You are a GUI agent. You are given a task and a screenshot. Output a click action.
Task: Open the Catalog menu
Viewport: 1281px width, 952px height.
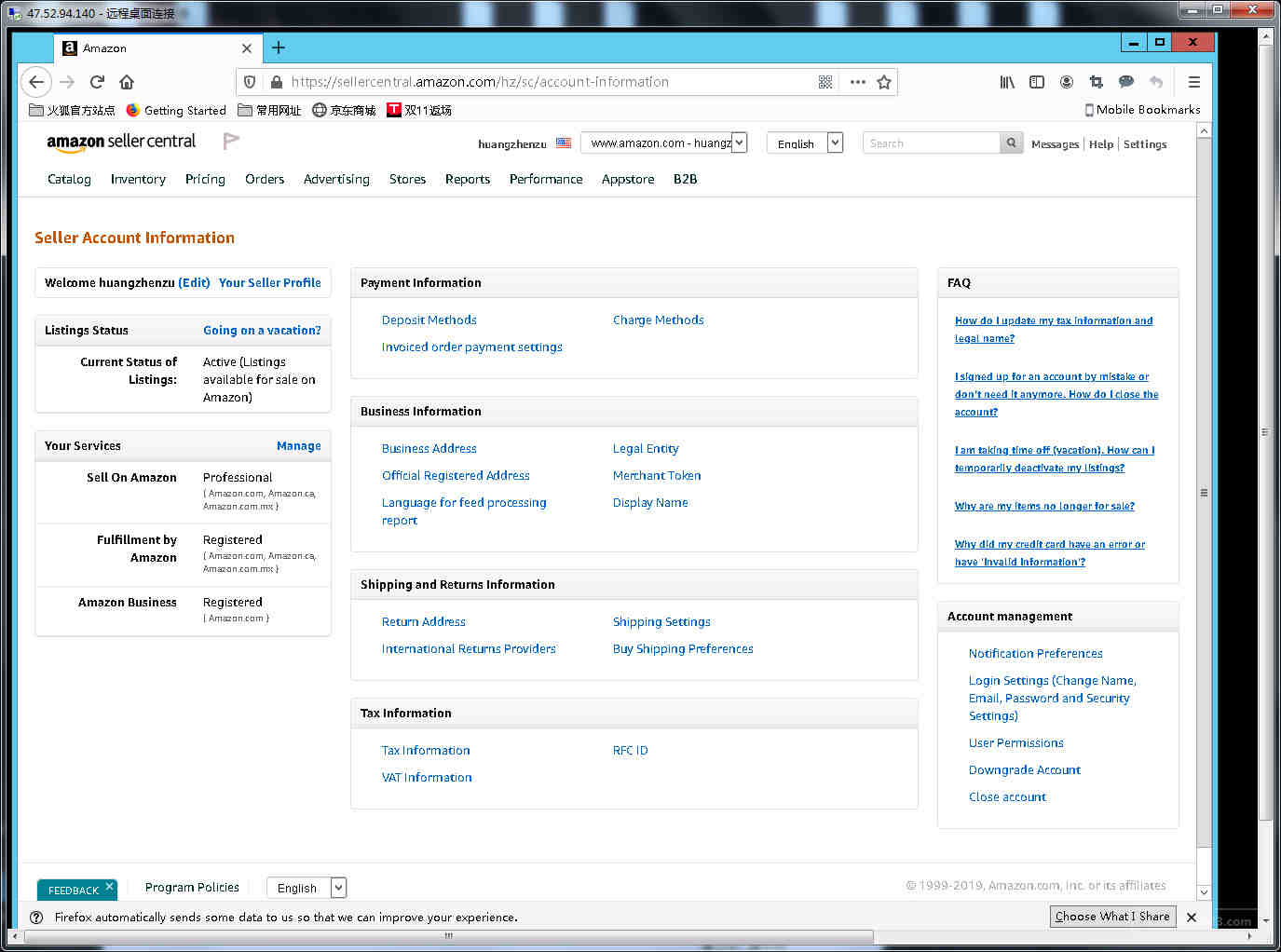[x=69, y=179]
